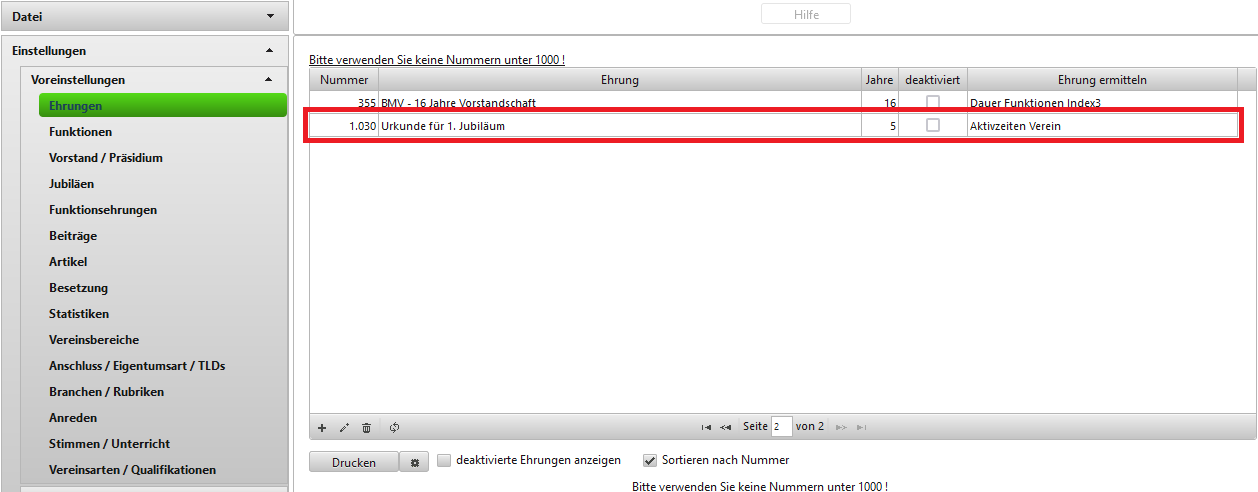This screenshot has height=492, width=1258.
Task: Collapse the Einstellungen section
Action: [269, 50]
